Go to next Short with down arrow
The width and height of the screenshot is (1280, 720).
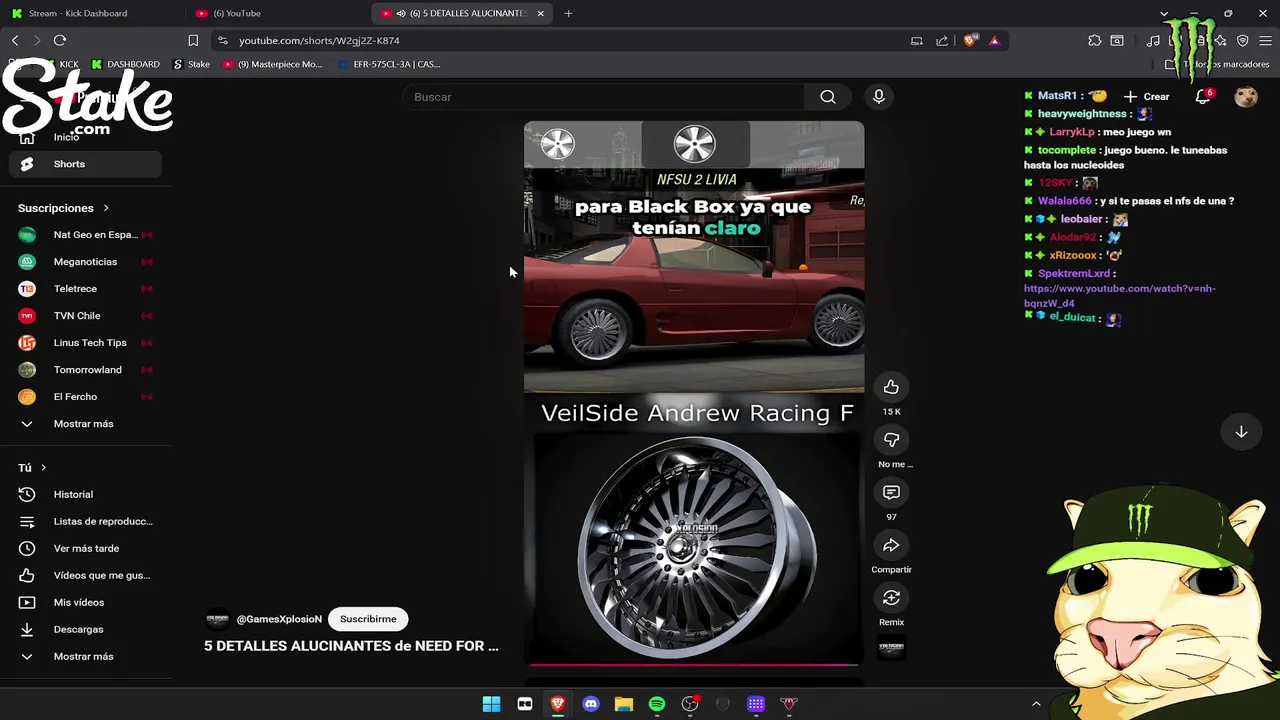tap(1241, 432)
